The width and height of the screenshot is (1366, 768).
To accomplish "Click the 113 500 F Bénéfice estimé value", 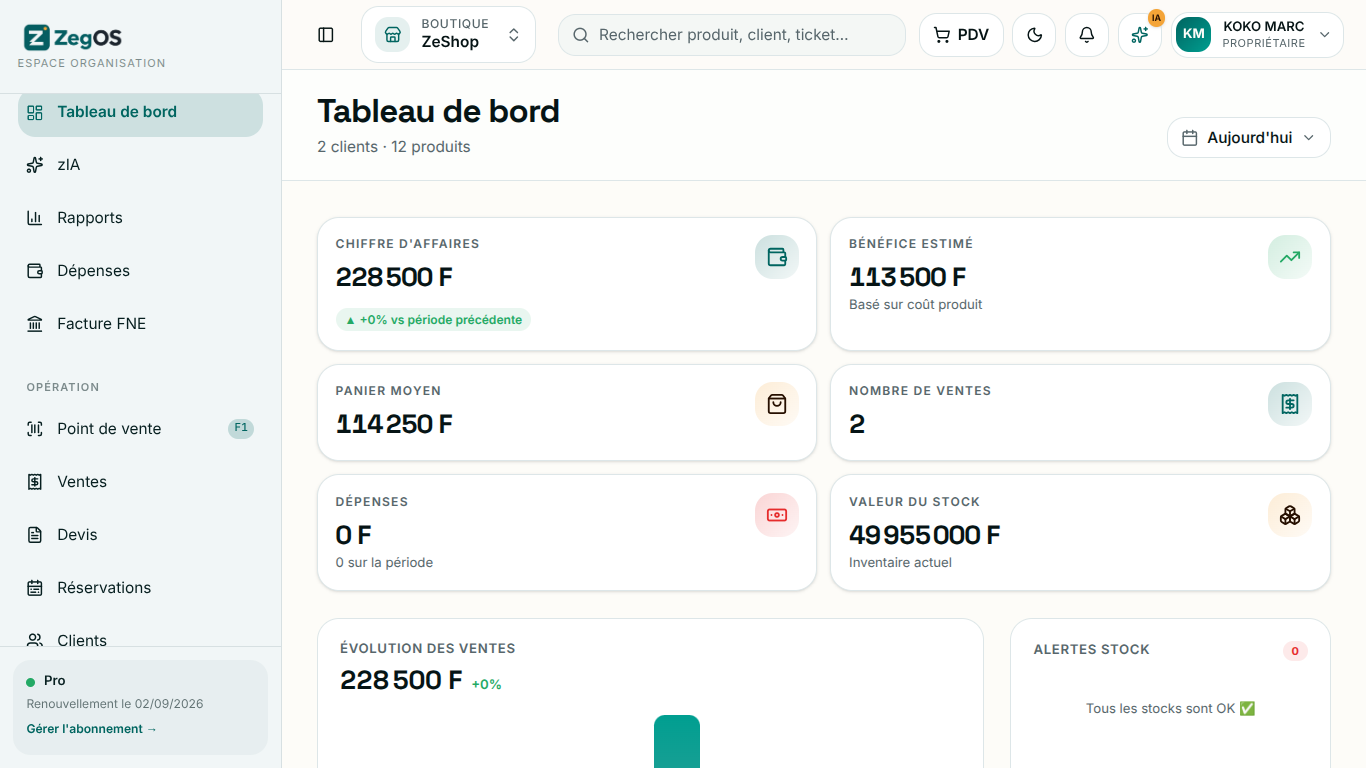I will (x=908, y=277).
